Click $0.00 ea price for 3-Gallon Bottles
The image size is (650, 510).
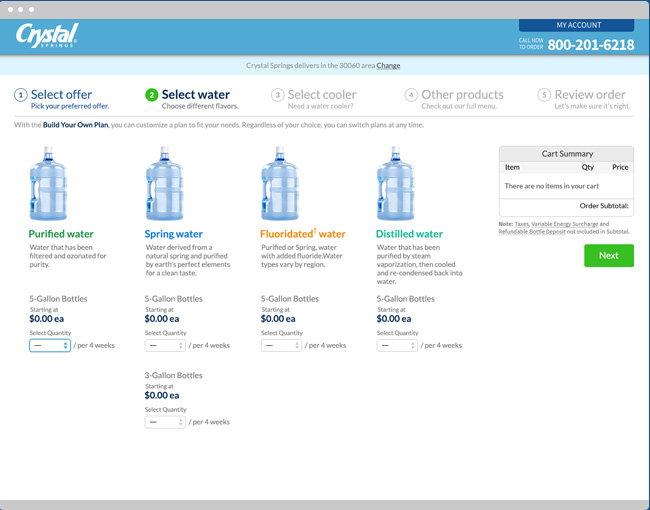coord(162,396)
